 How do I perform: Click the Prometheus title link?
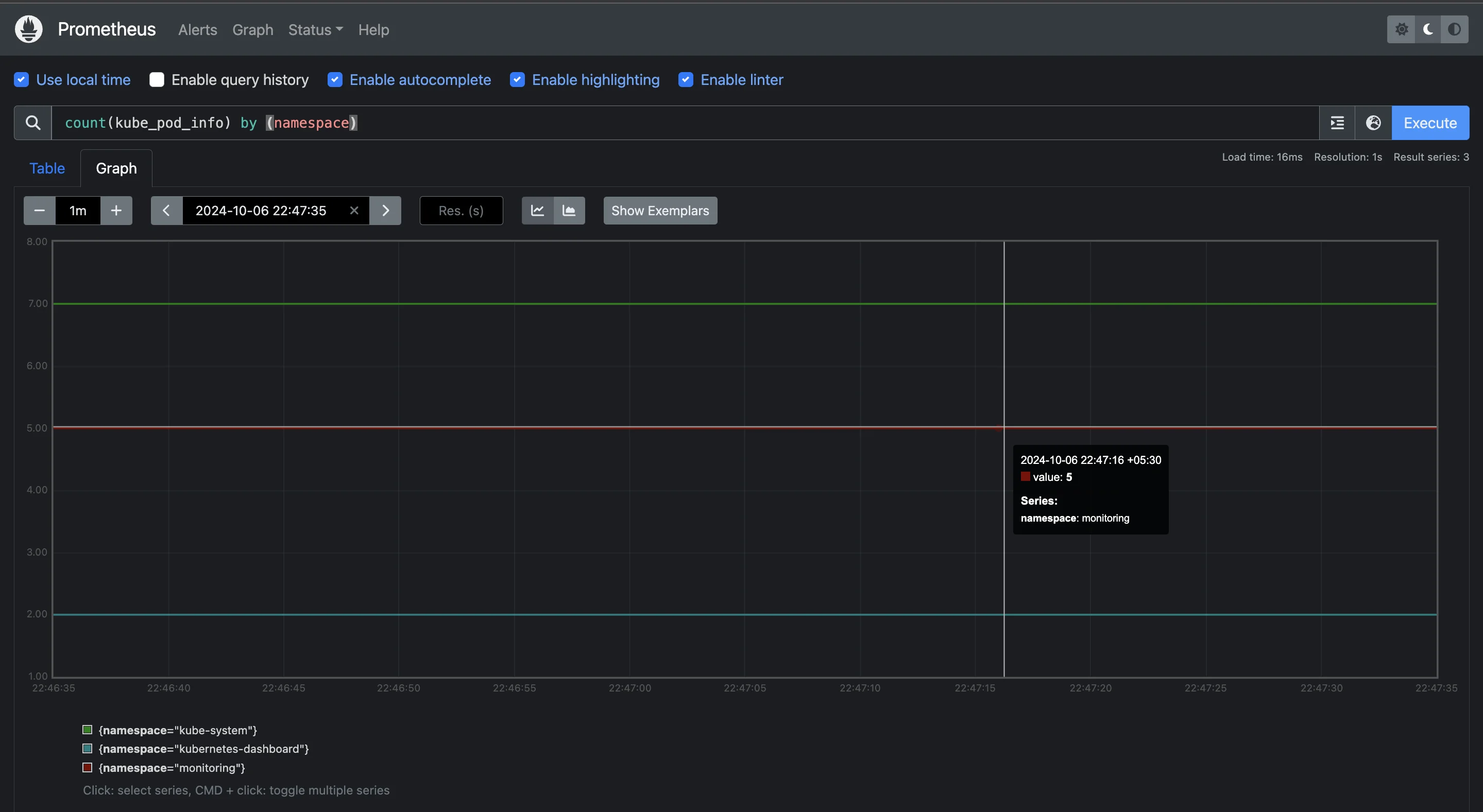tap(107, 29)
